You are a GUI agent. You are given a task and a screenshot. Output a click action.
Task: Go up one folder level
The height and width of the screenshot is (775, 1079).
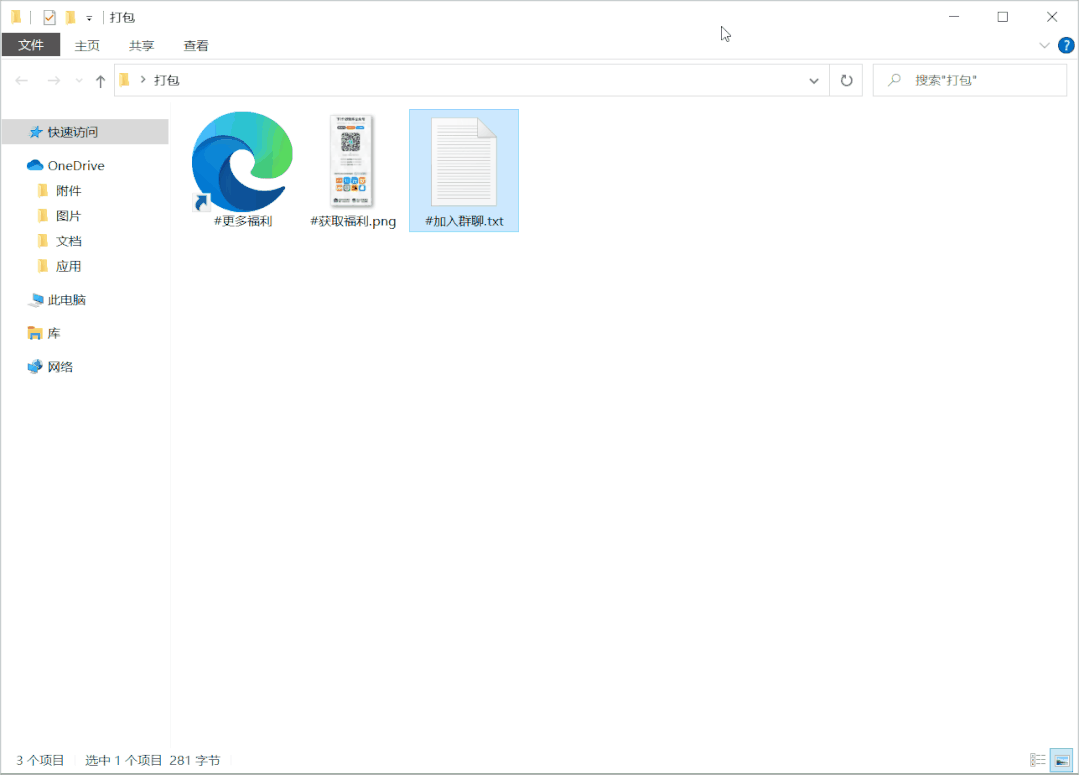tap(100, 81)
